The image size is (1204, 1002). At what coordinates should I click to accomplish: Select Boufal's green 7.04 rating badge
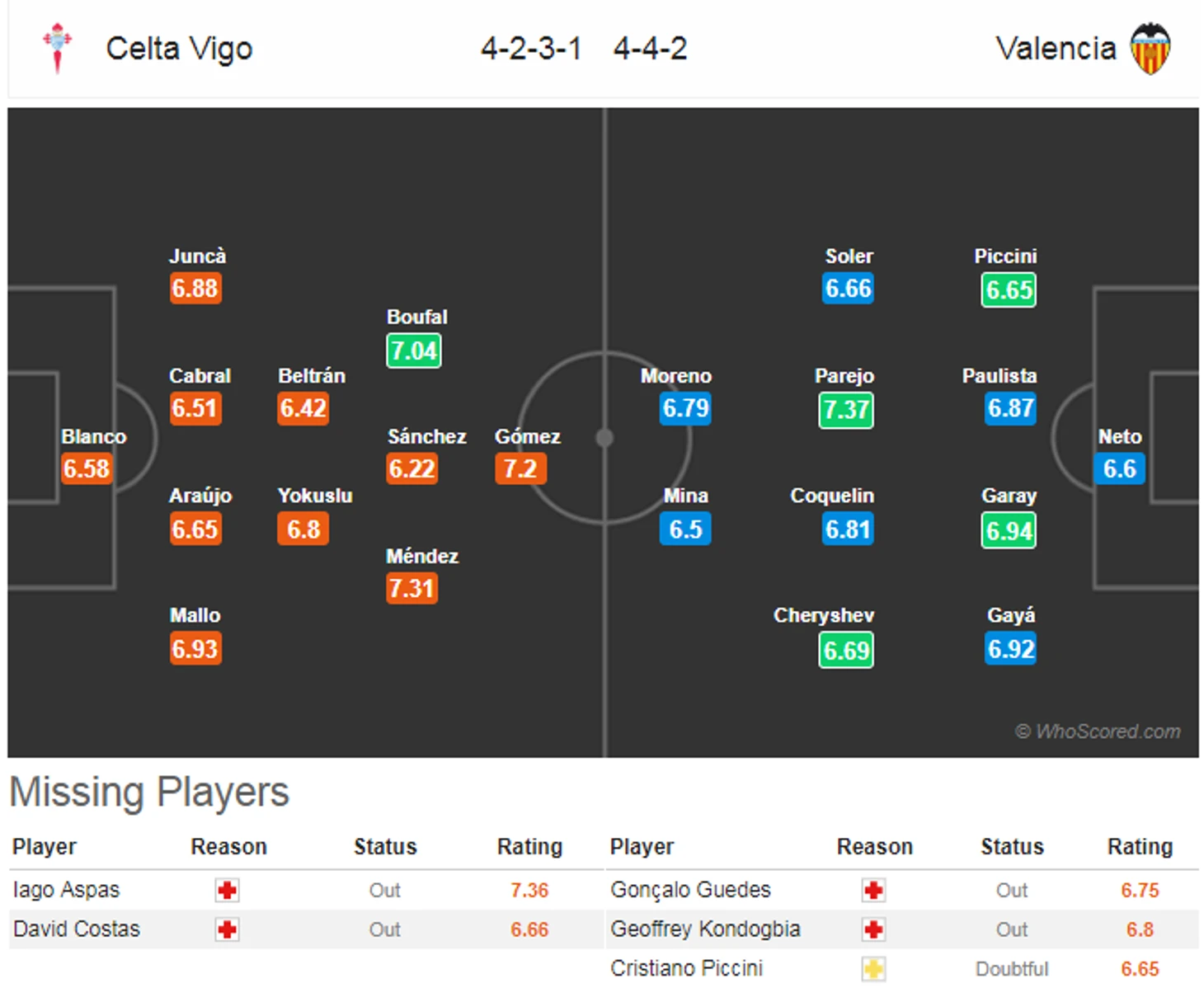point(414,350)
